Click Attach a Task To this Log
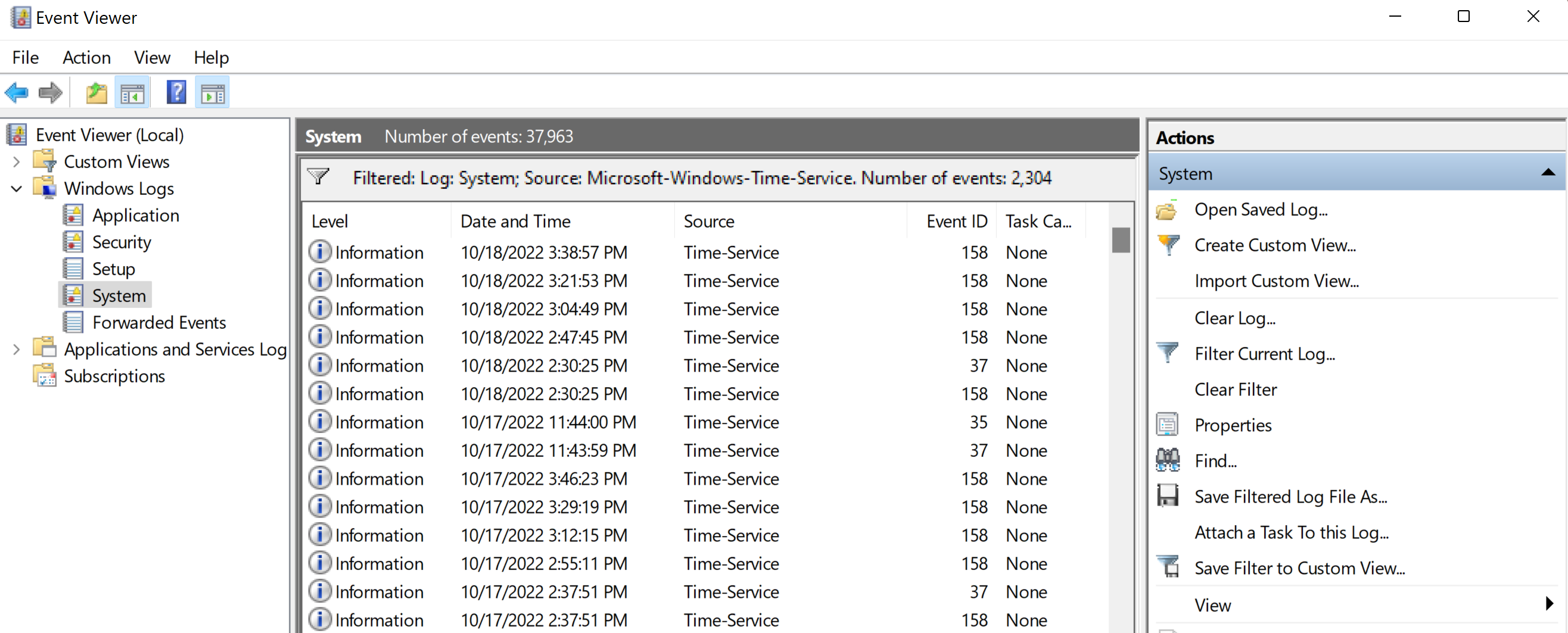The height and width of the screenshot is (633, 1568). pos(1290,532)
